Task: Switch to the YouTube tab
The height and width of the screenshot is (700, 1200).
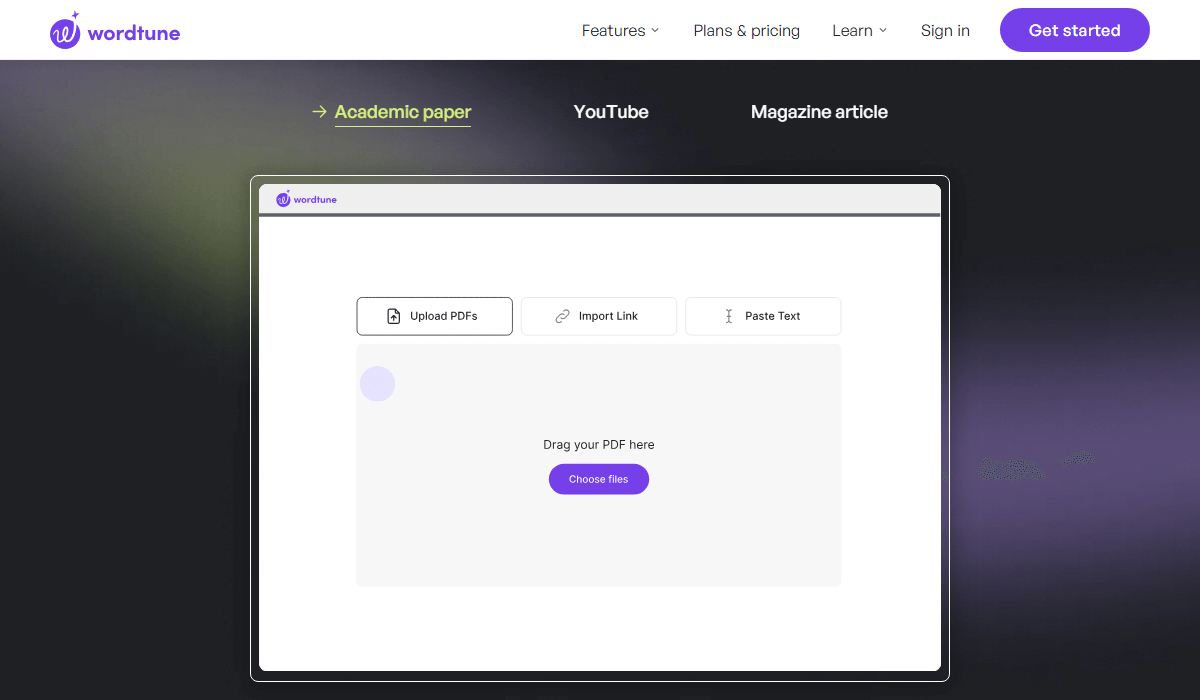Action: pos(611,112)
